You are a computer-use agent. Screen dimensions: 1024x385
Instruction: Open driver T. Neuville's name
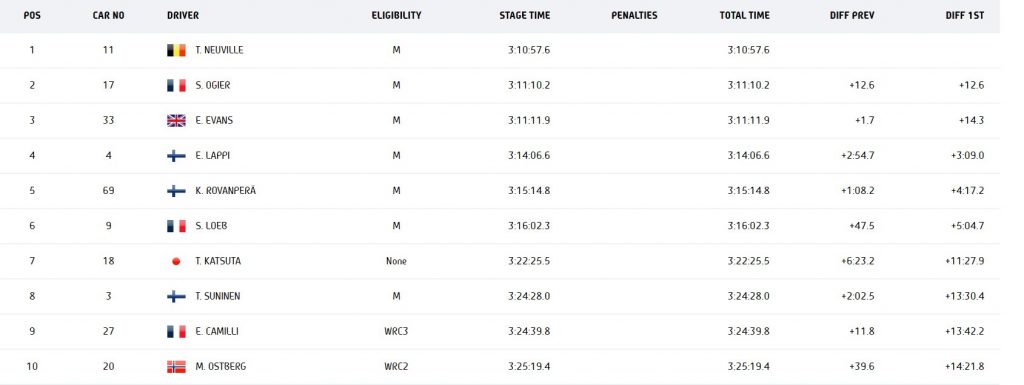click(219, 50)
